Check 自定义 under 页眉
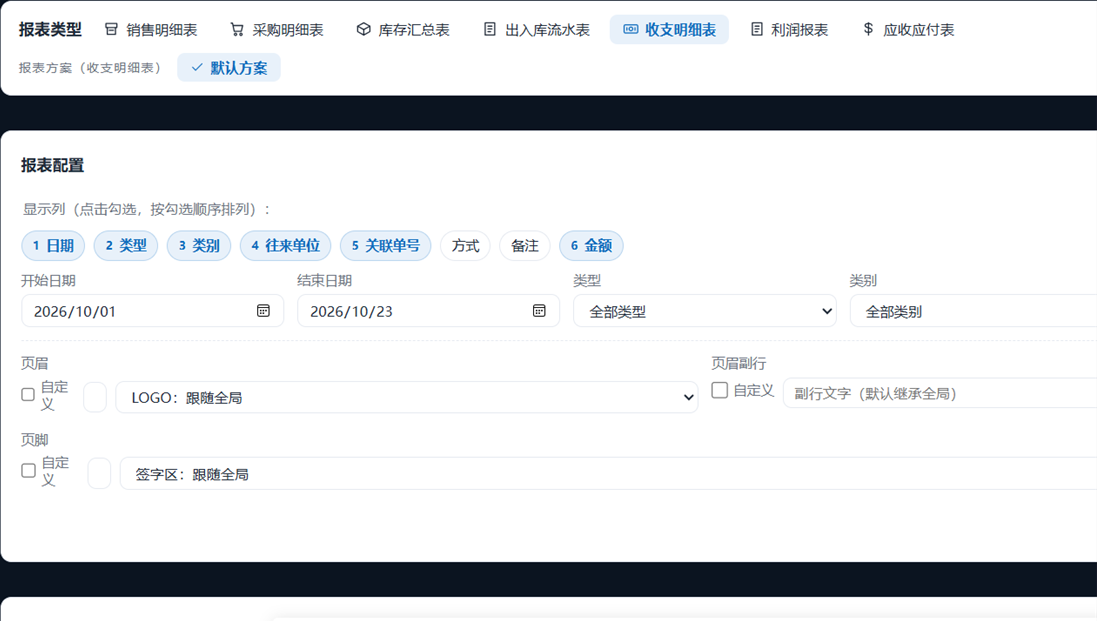1097x621 pixels. point(28,395)
